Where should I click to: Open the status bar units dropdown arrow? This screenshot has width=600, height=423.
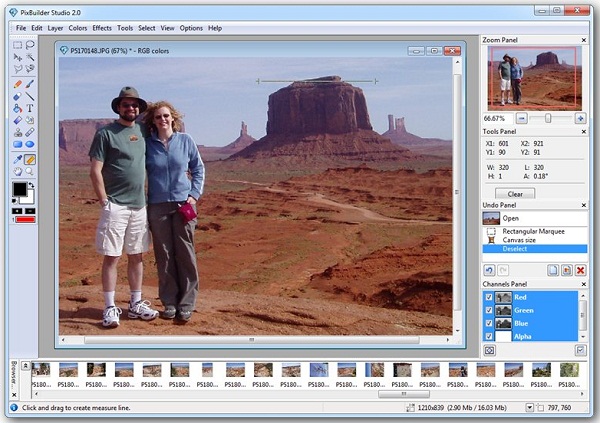[x=530, y=408]
